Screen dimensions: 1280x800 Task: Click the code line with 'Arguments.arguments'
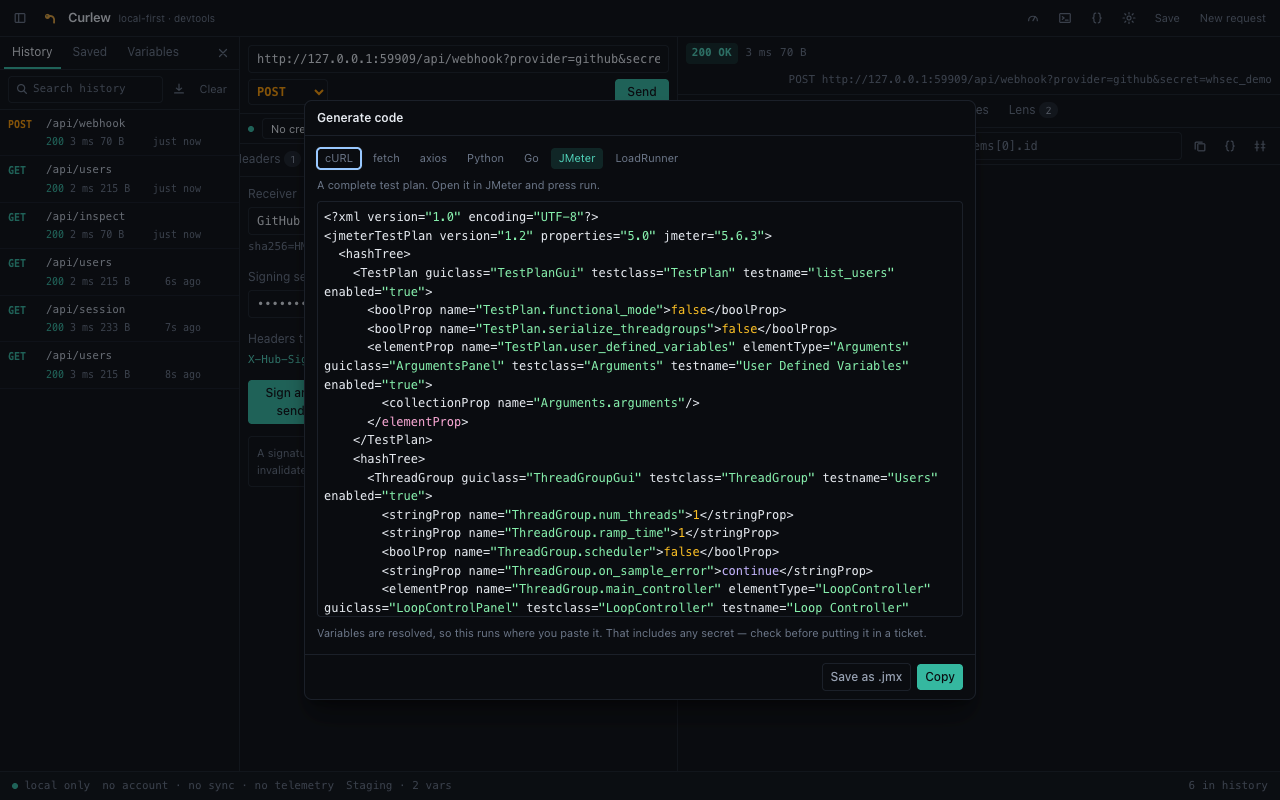click(540, 403)
